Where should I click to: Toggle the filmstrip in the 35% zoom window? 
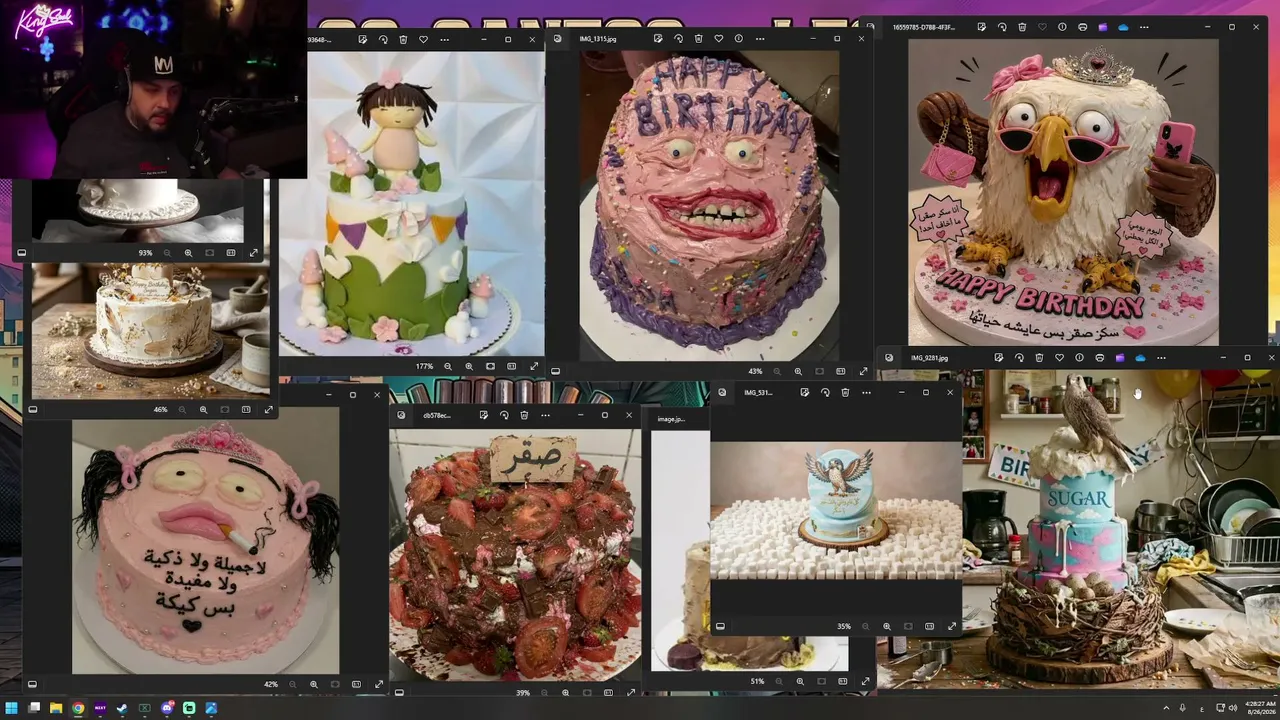click(720, 627)
